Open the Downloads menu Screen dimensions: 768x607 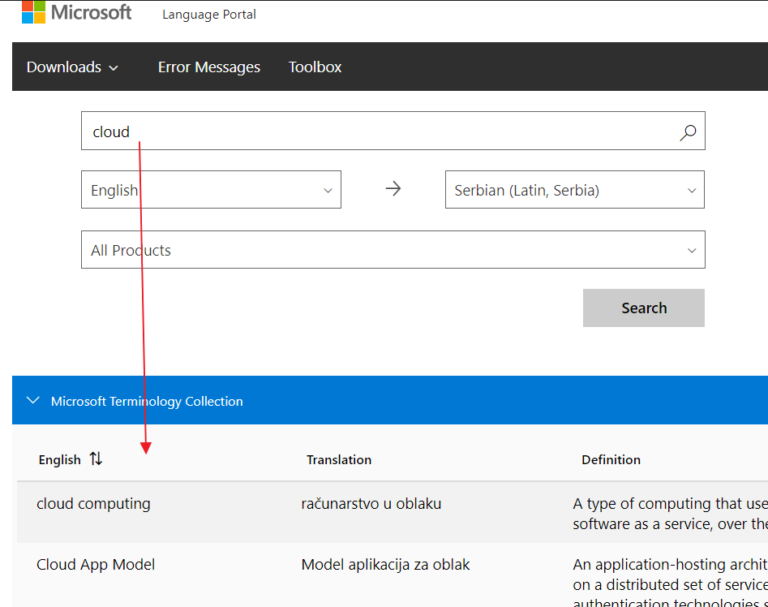pos(72,67)
